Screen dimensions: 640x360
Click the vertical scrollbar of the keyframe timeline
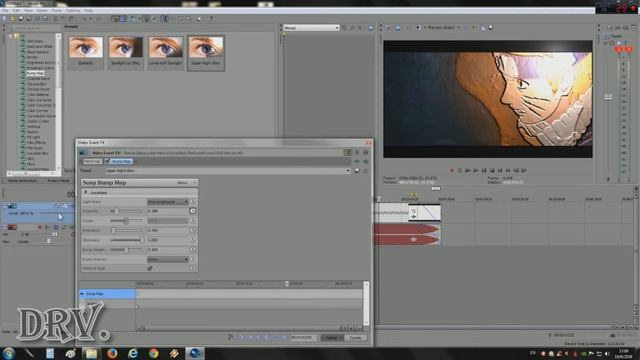point(366,303)
